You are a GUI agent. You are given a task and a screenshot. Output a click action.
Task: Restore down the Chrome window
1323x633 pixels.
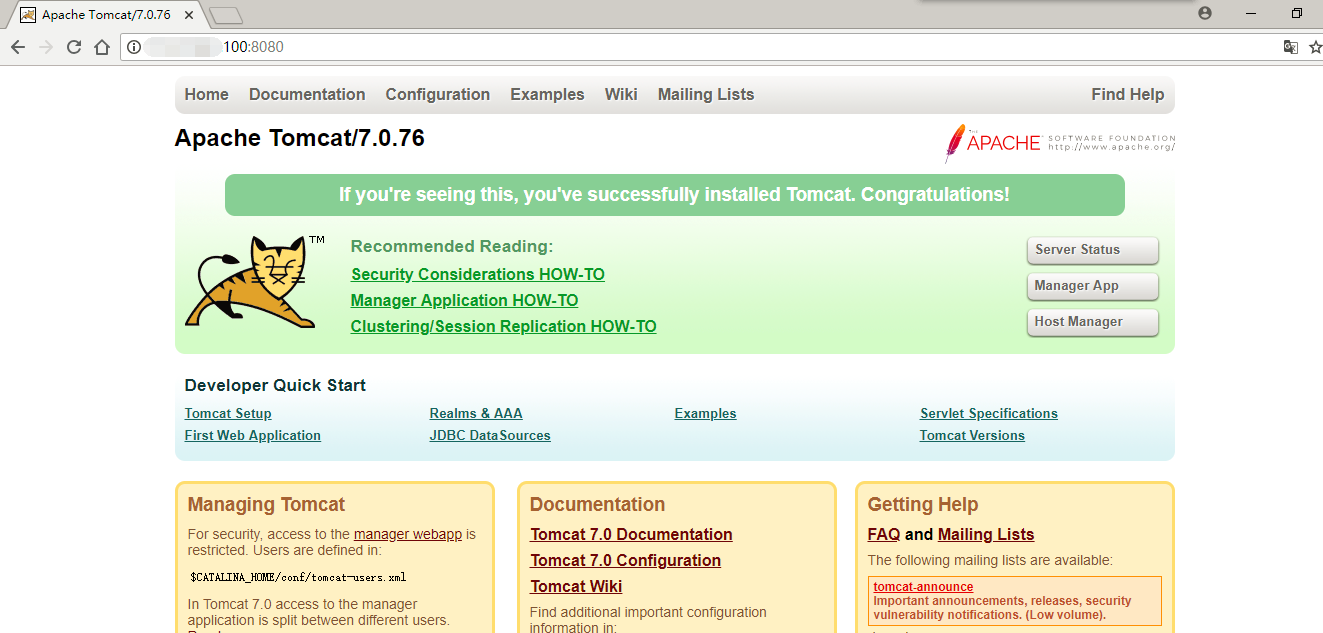1297,13
